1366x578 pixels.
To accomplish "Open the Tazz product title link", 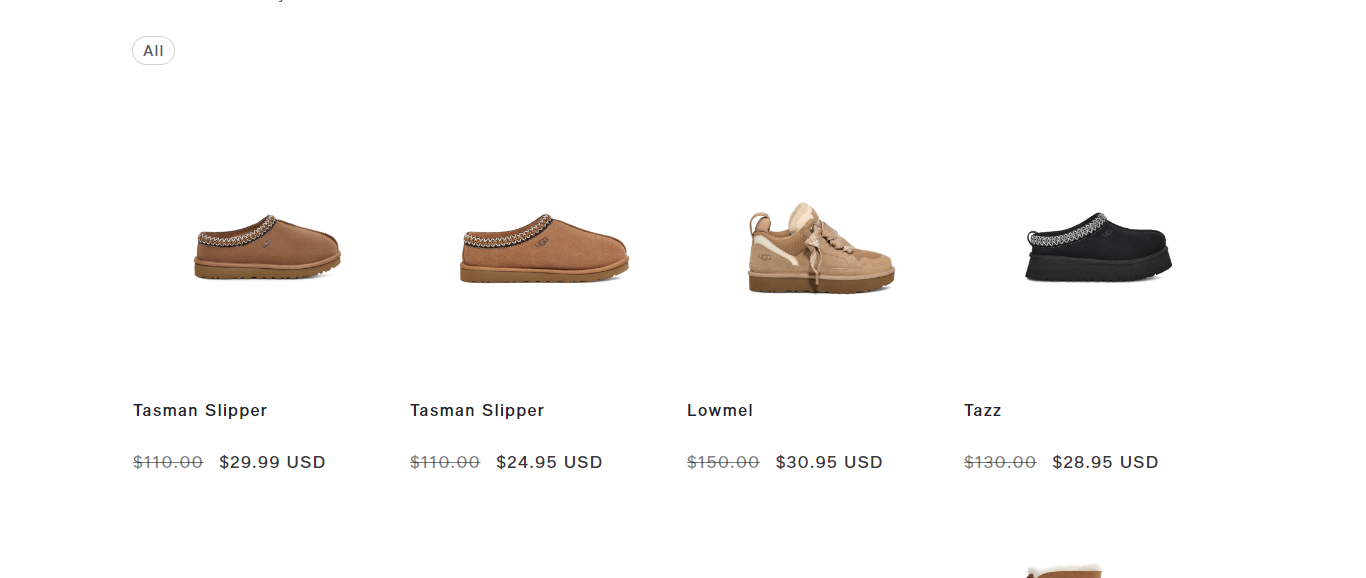I will pyautogui.click(x=982, y=410).
